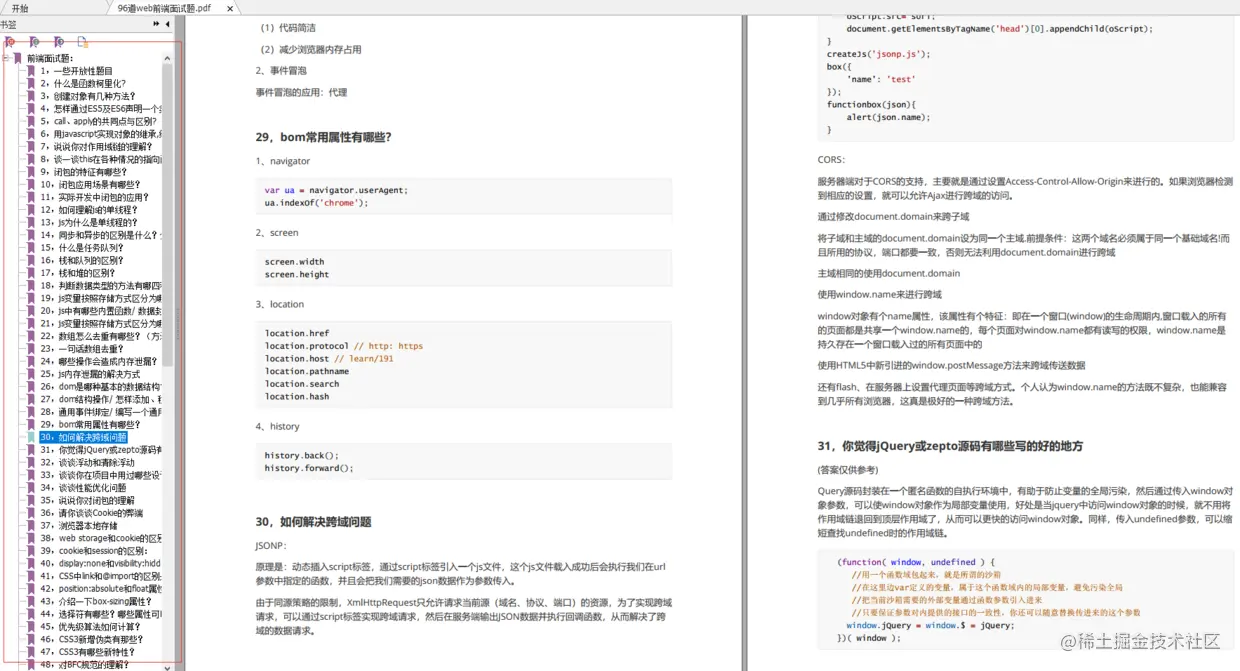Click the purple-badged bookmark icon in the bookmarks toolbar
The height and width of the screenshot is (671, 1240).
[x=58, y=42]
